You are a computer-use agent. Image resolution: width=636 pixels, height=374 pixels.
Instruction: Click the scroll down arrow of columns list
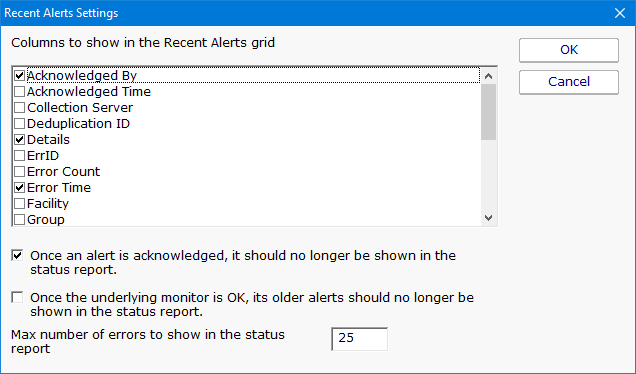[488, 218]
